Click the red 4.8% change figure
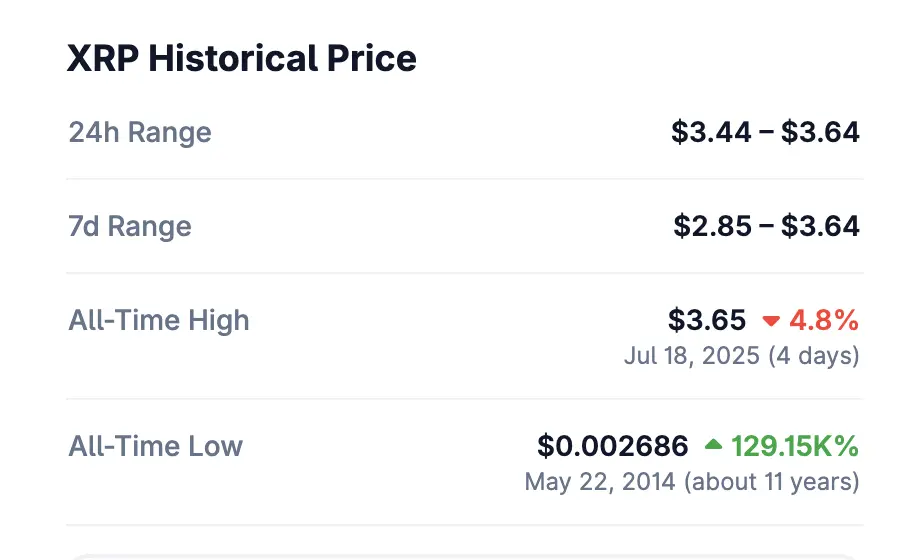 [824, 320]
